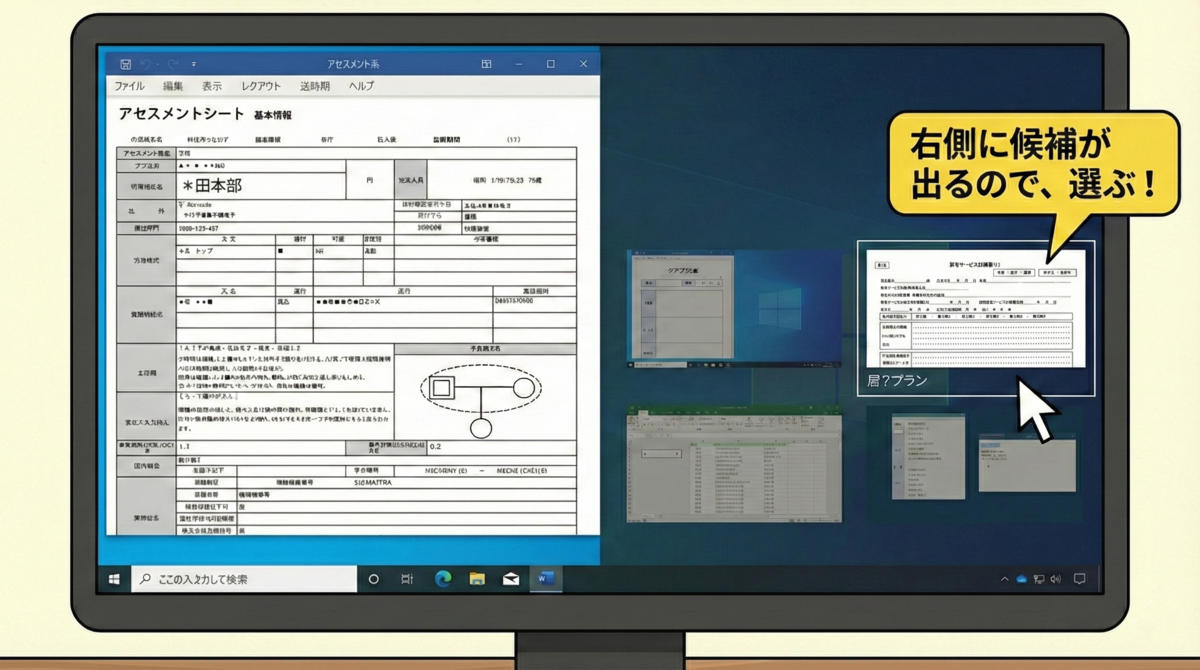Click the volume speaker tray icon
The height and width of the screenshot is (670, 1200).
(1054, 579)
